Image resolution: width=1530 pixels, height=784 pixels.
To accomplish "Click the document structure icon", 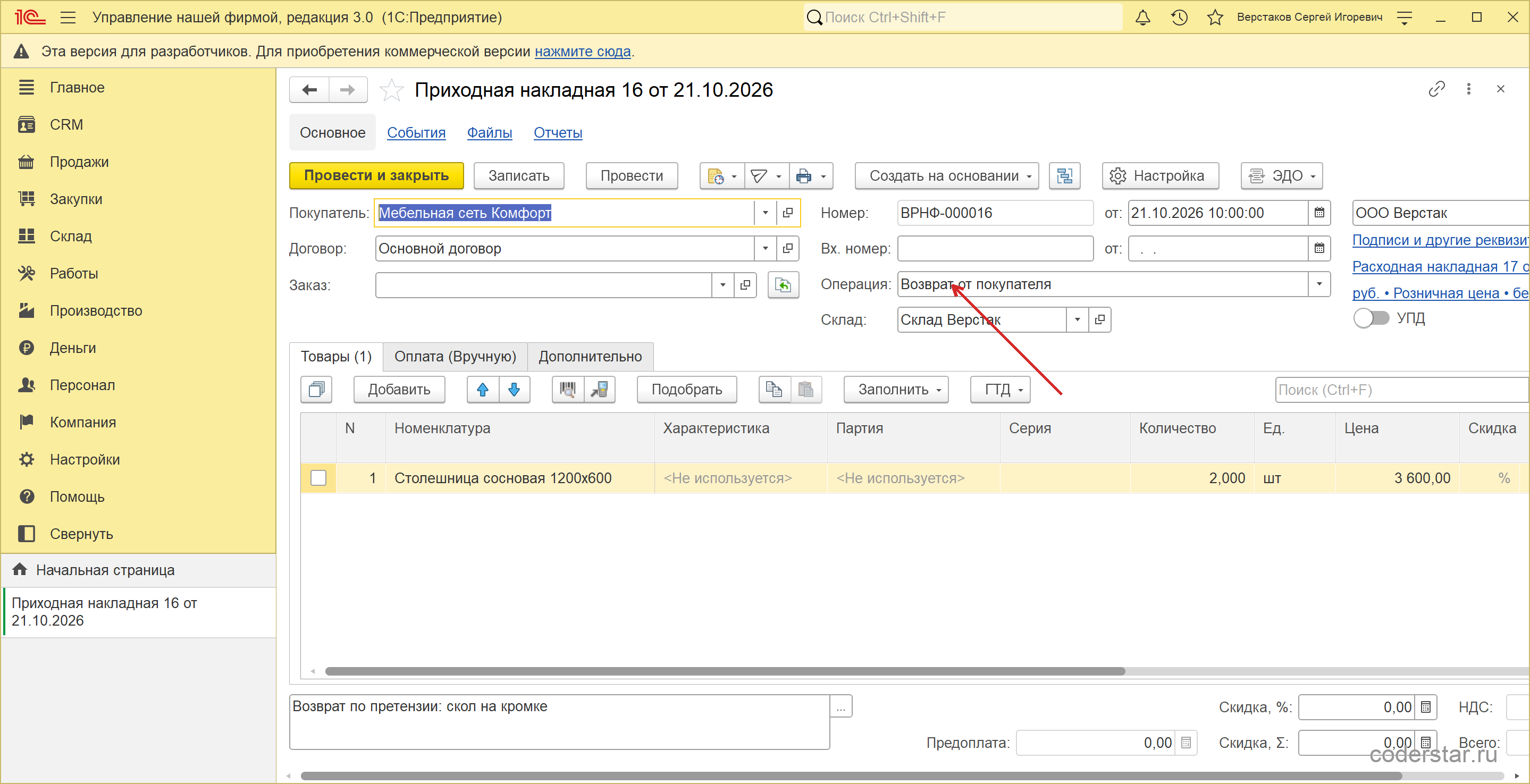I will pyautogui.click(x=1064, y=176).
